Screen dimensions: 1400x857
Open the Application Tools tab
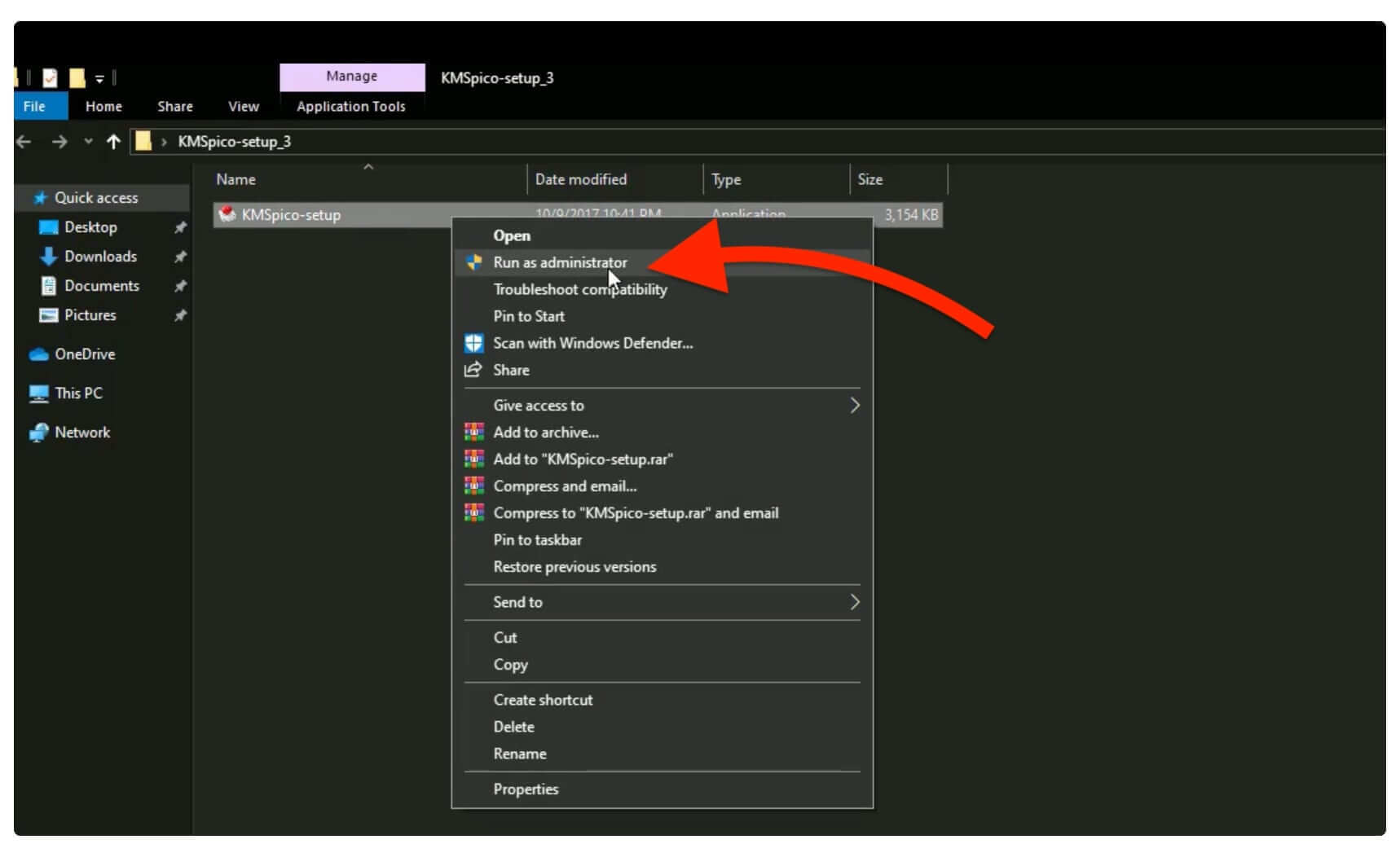click(x=351, y=107)
